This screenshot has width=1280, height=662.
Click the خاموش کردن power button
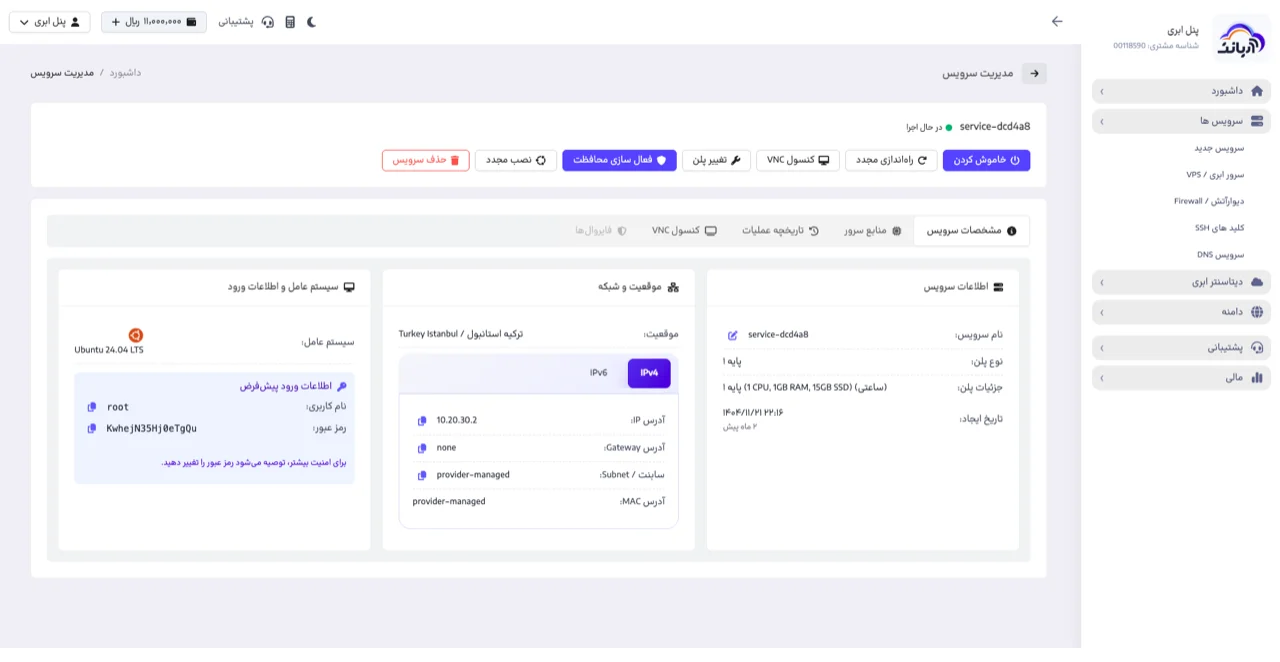point(986,160)
